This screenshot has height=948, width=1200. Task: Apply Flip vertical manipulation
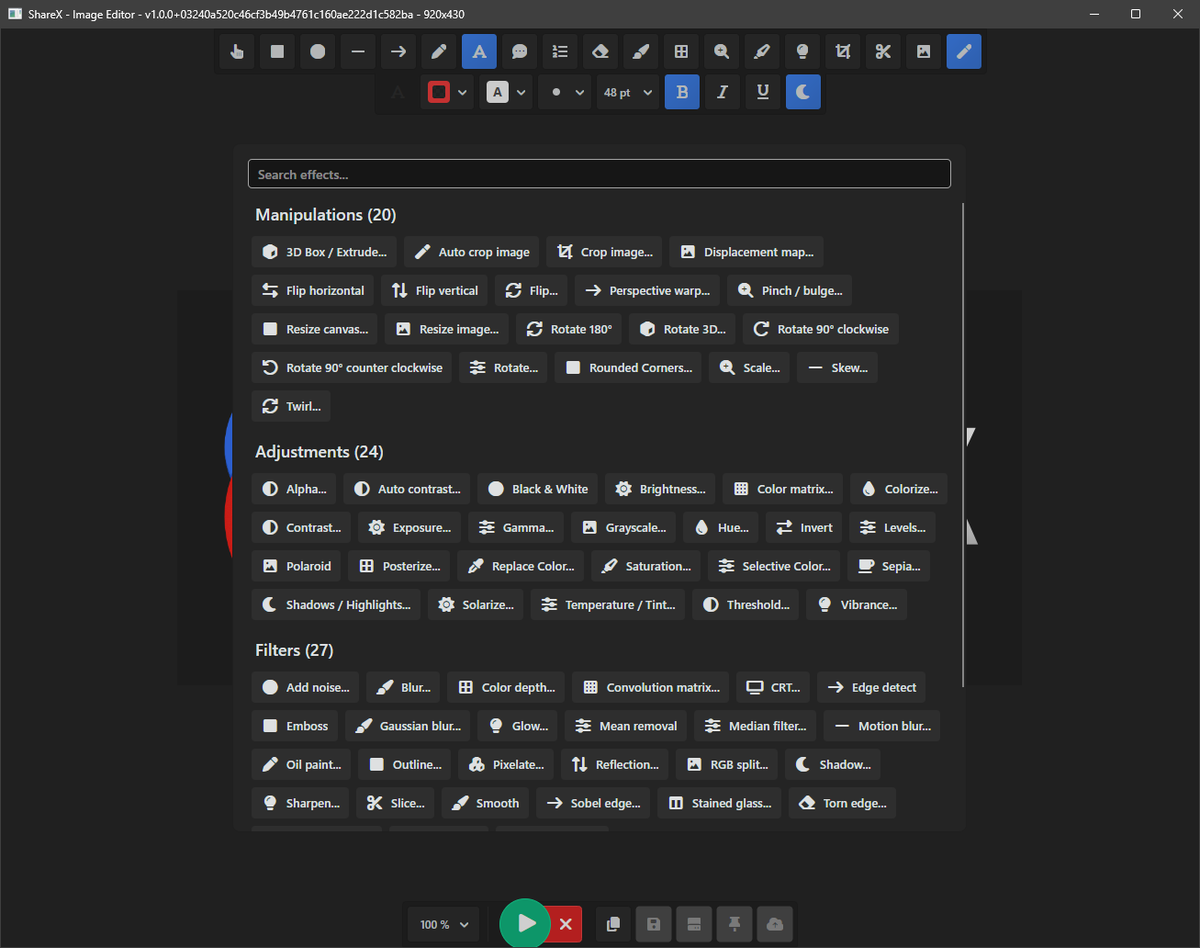pyautogui.click(x=435, y=290)
